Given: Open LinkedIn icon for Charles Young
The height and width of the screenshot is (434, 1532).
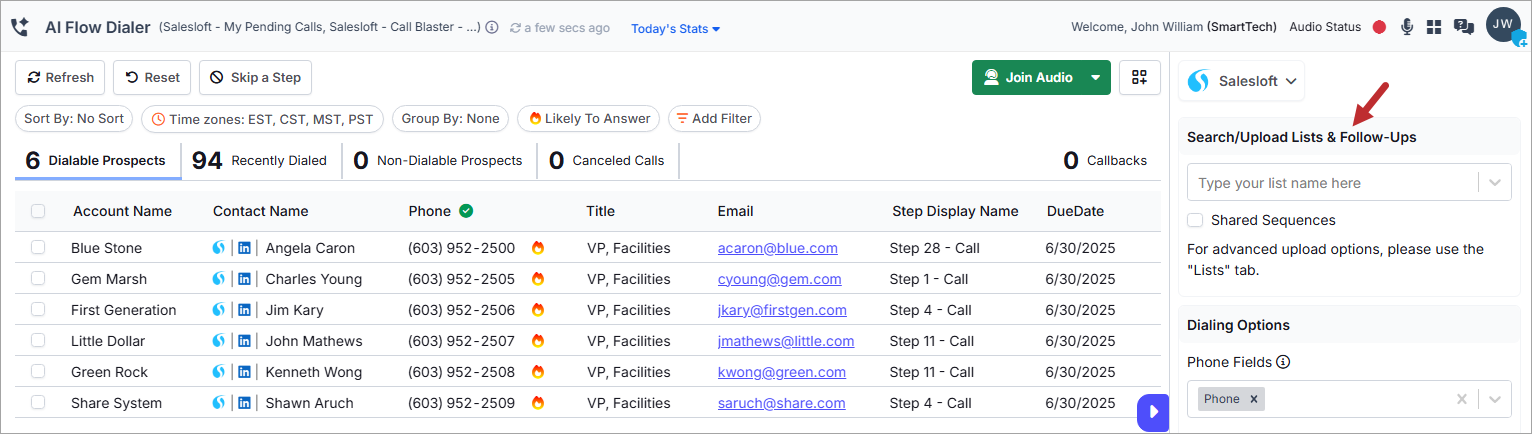Looking at the screenshot, I should (244, 279).
